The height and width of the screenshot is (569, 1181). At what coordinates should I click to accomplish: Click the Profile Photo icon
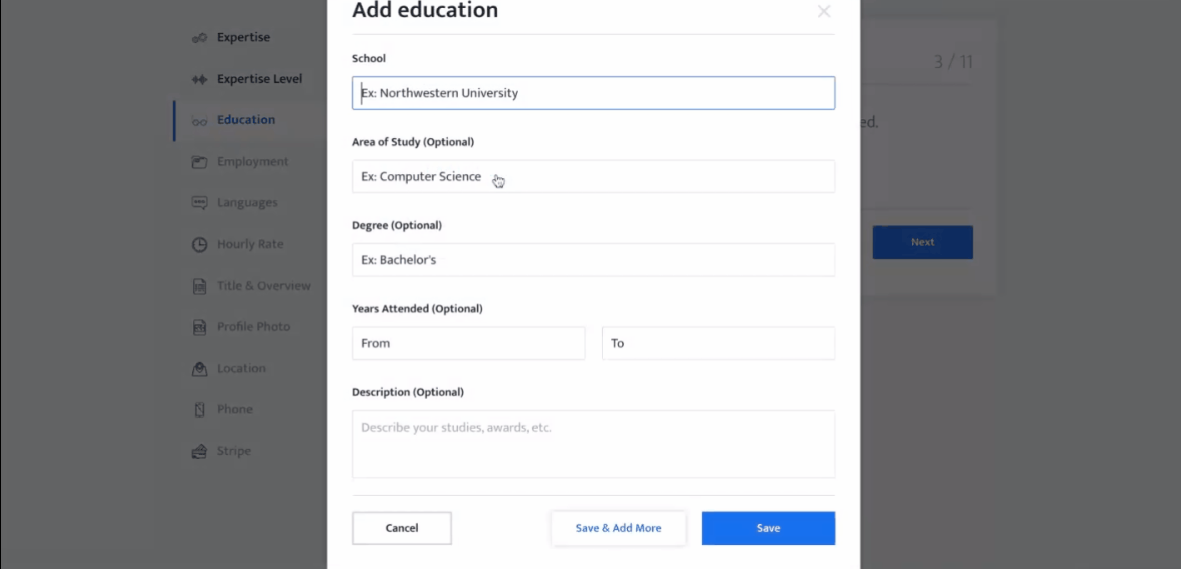click(199, 327)
